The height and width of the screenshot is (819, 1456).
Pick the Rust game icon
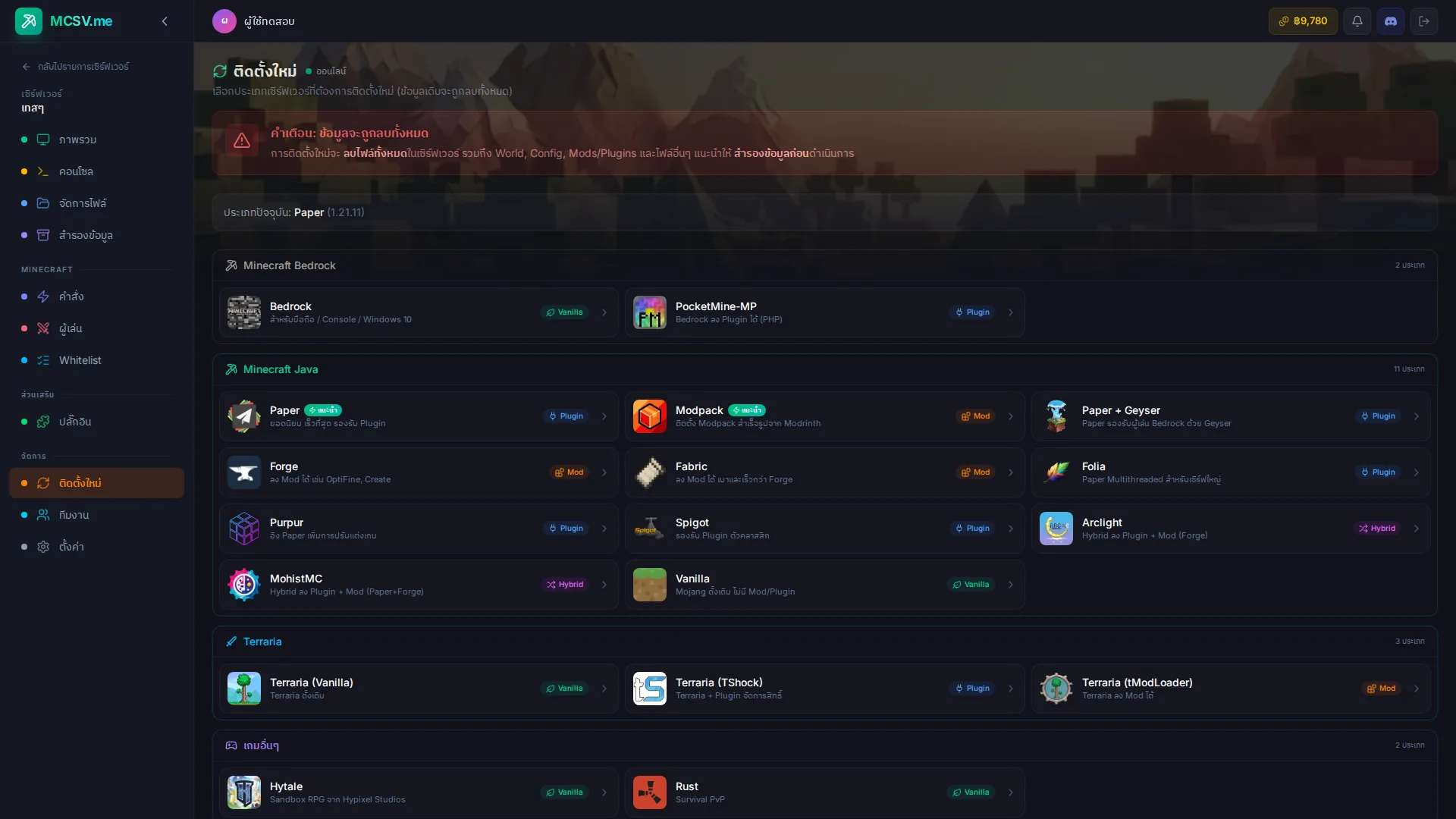coord(649,792)
